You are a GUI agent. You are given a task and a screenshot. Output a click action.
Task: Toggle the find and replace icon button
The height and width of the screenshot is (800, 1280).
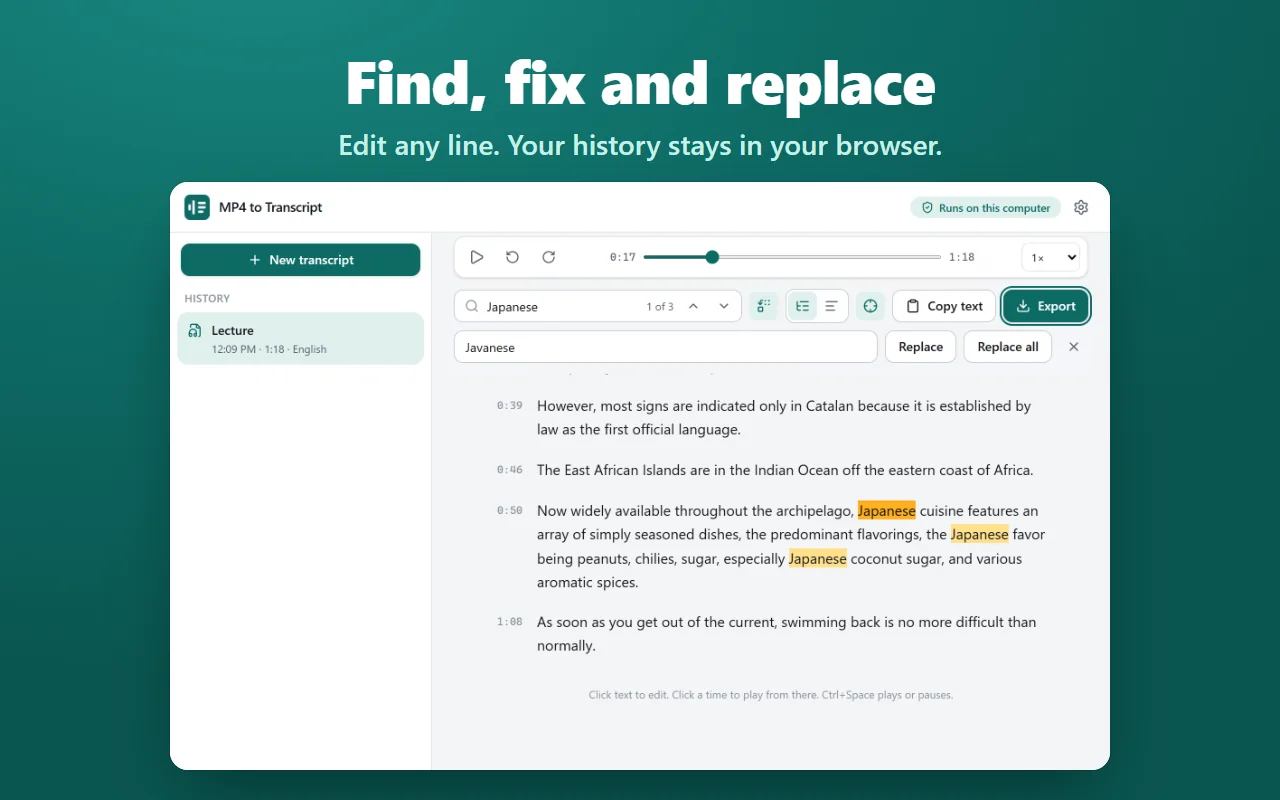click(764, 306)
